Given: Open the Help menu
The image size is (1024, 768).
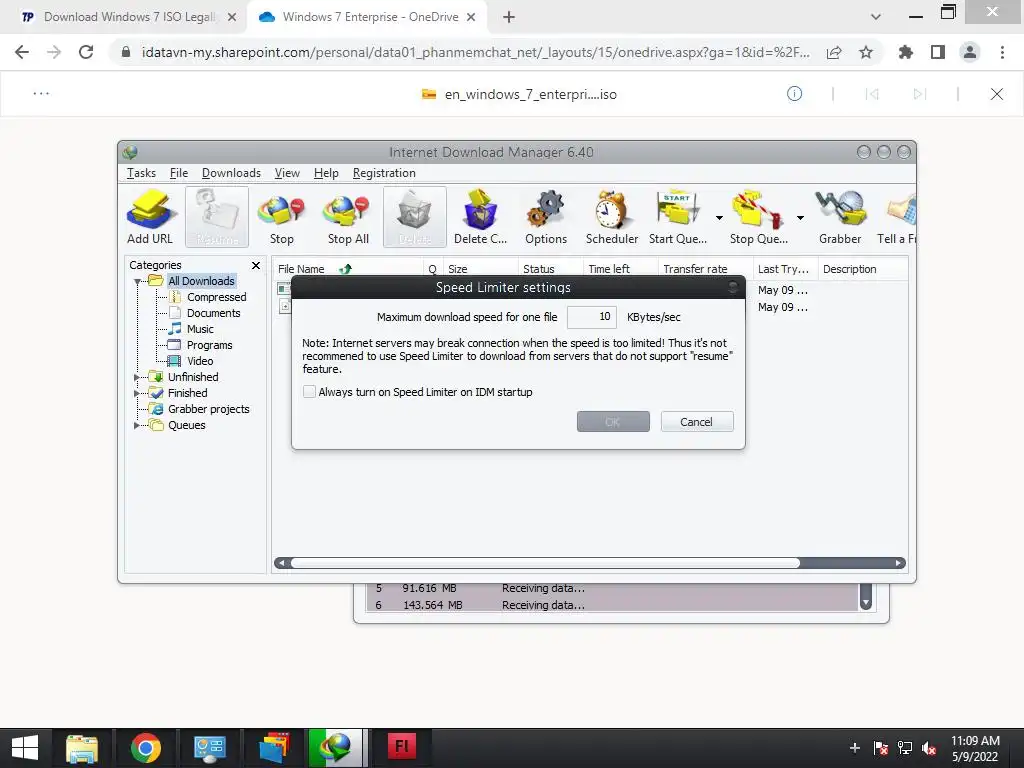Looking at the screenshot, I should click(326, 173).
